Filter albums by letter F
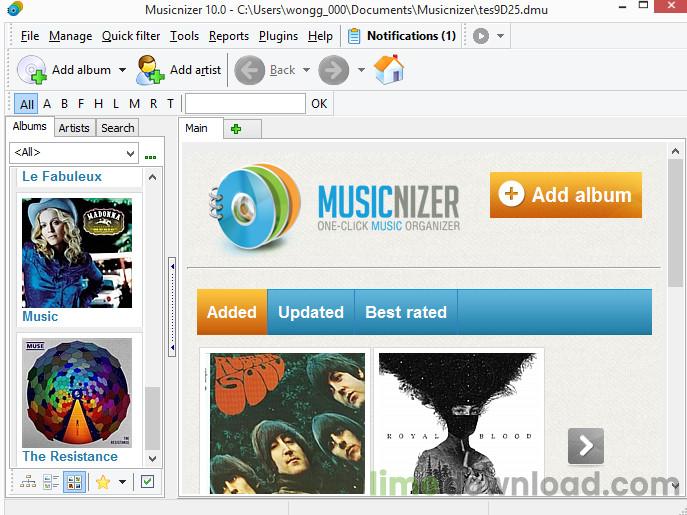The width and height of the screenshot is (687, 515). 81,104
